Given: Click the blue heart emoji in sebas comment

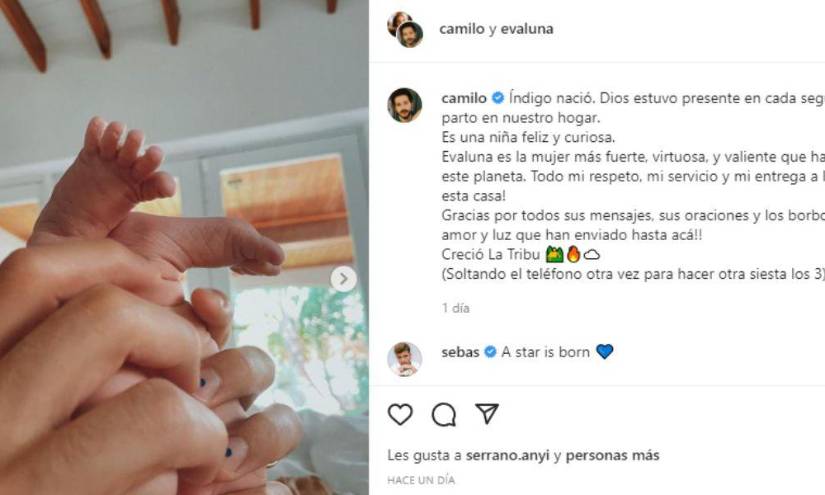Looking at the screenshot, I should tap(605, 351).
